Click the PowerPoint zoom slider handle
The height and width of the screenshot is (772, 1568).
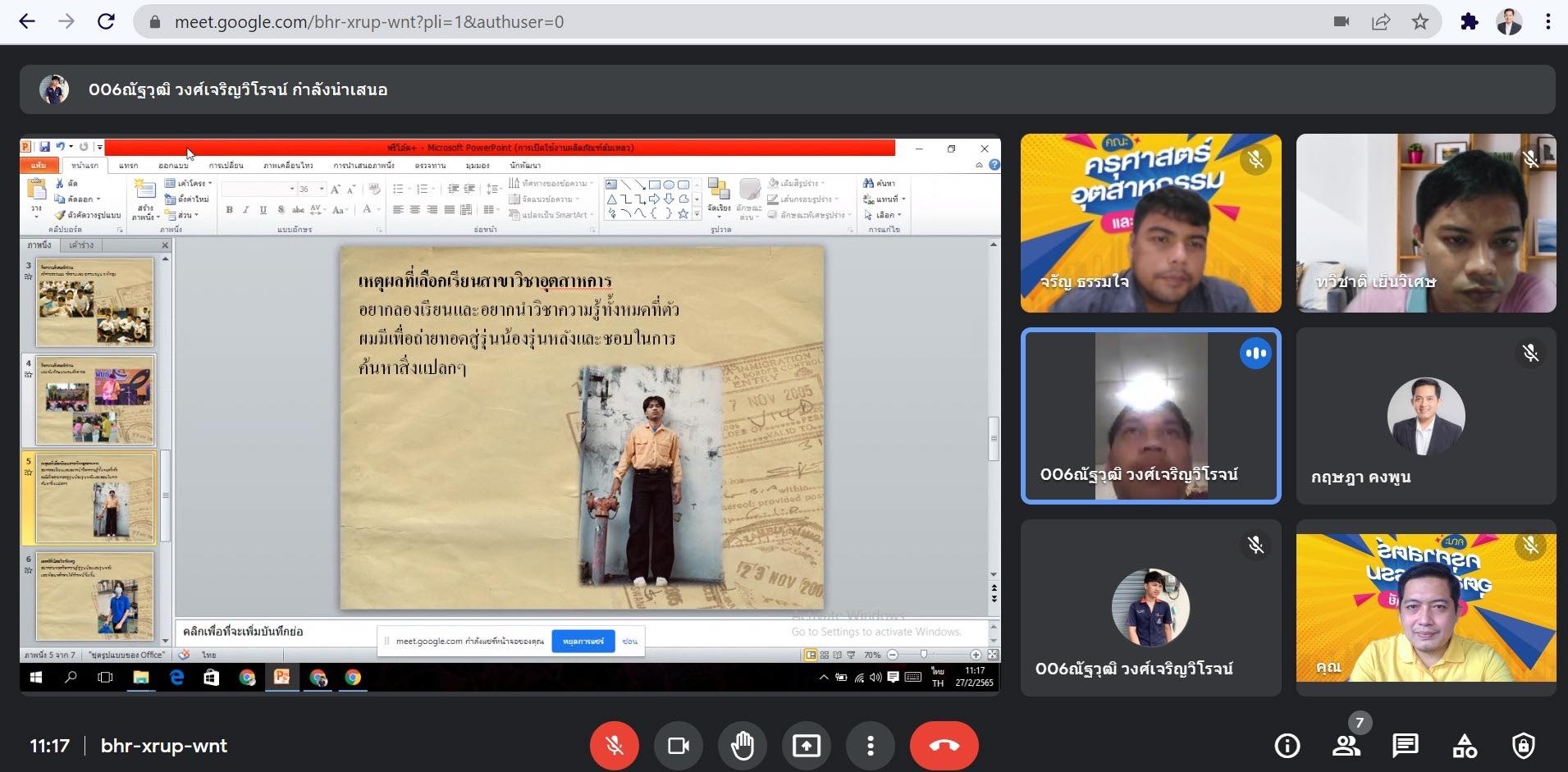pos(924,655)
